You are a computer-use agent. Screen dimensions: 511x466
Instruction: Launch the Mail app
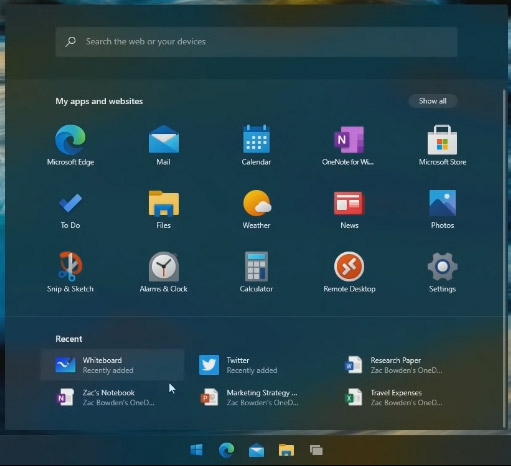coord(163,145)
